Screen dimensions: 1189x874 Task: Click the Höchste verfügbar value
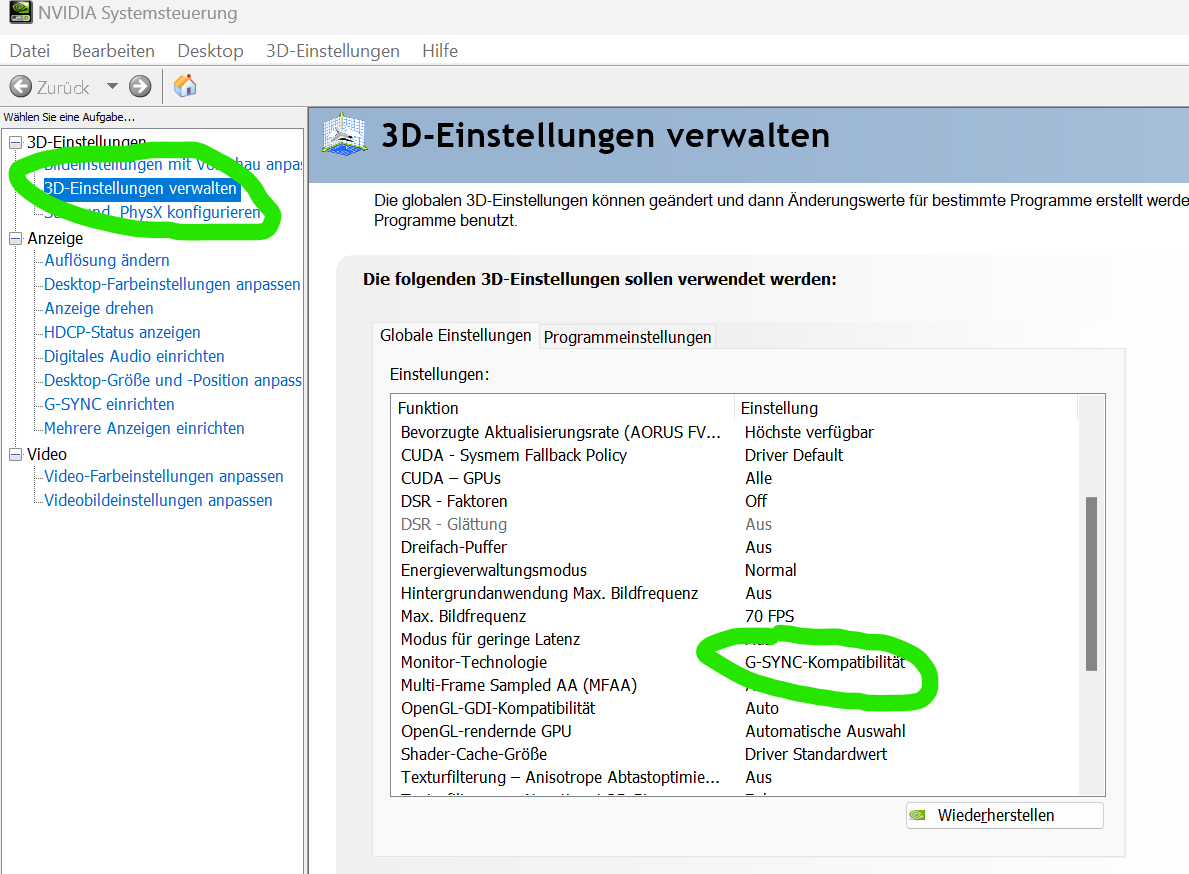(809, 432)
